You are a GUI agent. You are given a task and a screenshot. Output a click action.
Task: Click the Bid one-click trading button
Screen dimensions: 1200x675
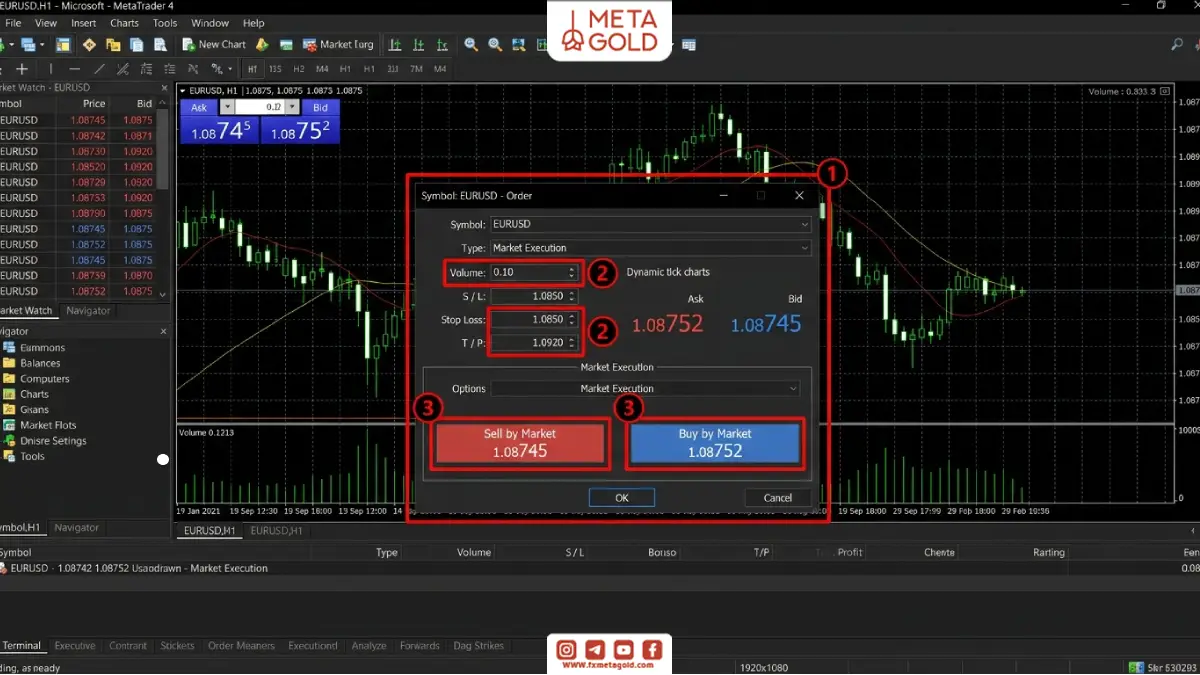[320, 107]
